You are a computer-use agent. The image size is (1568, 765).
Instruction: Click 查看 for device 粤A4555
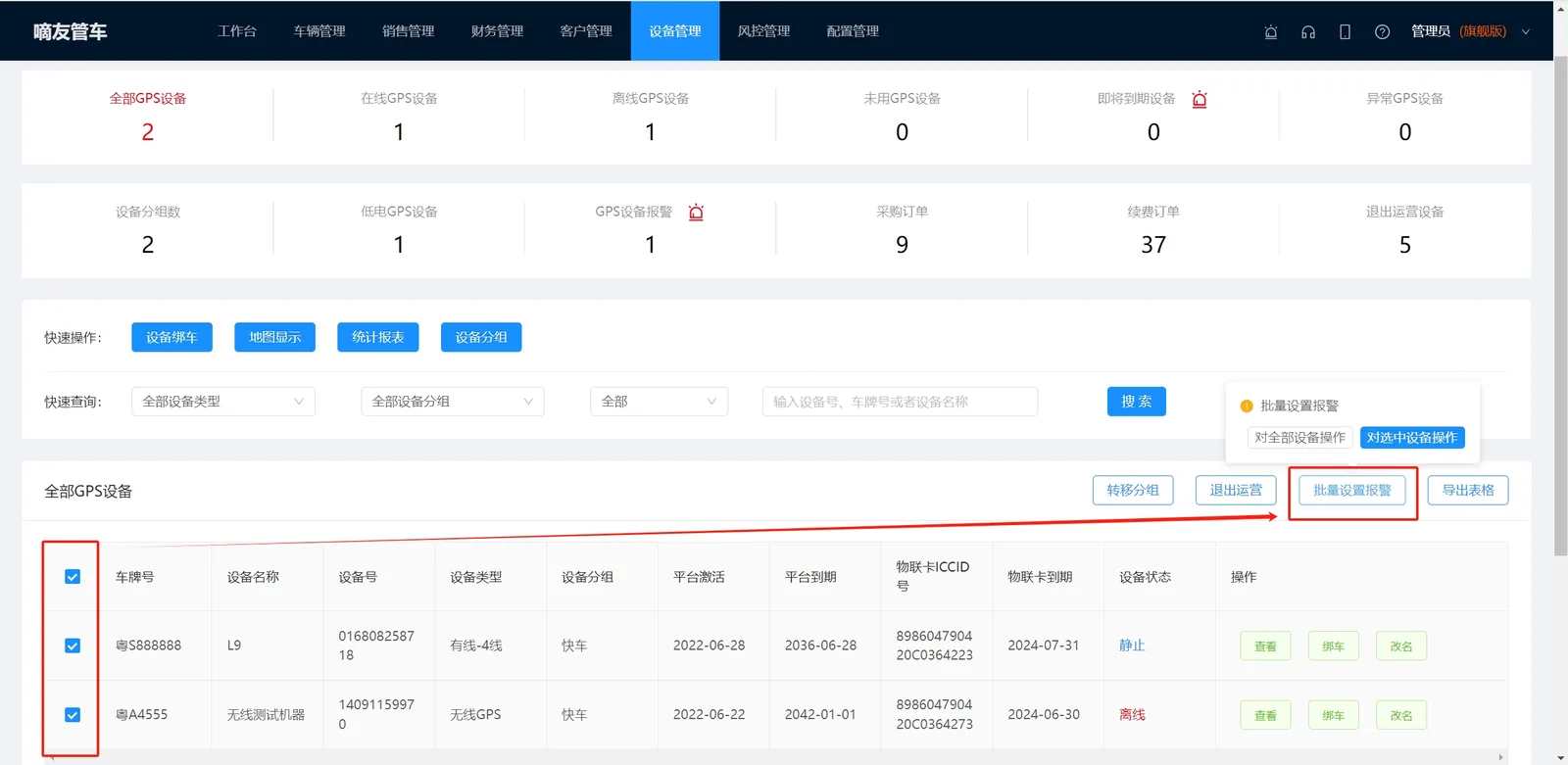point(1266,715)
